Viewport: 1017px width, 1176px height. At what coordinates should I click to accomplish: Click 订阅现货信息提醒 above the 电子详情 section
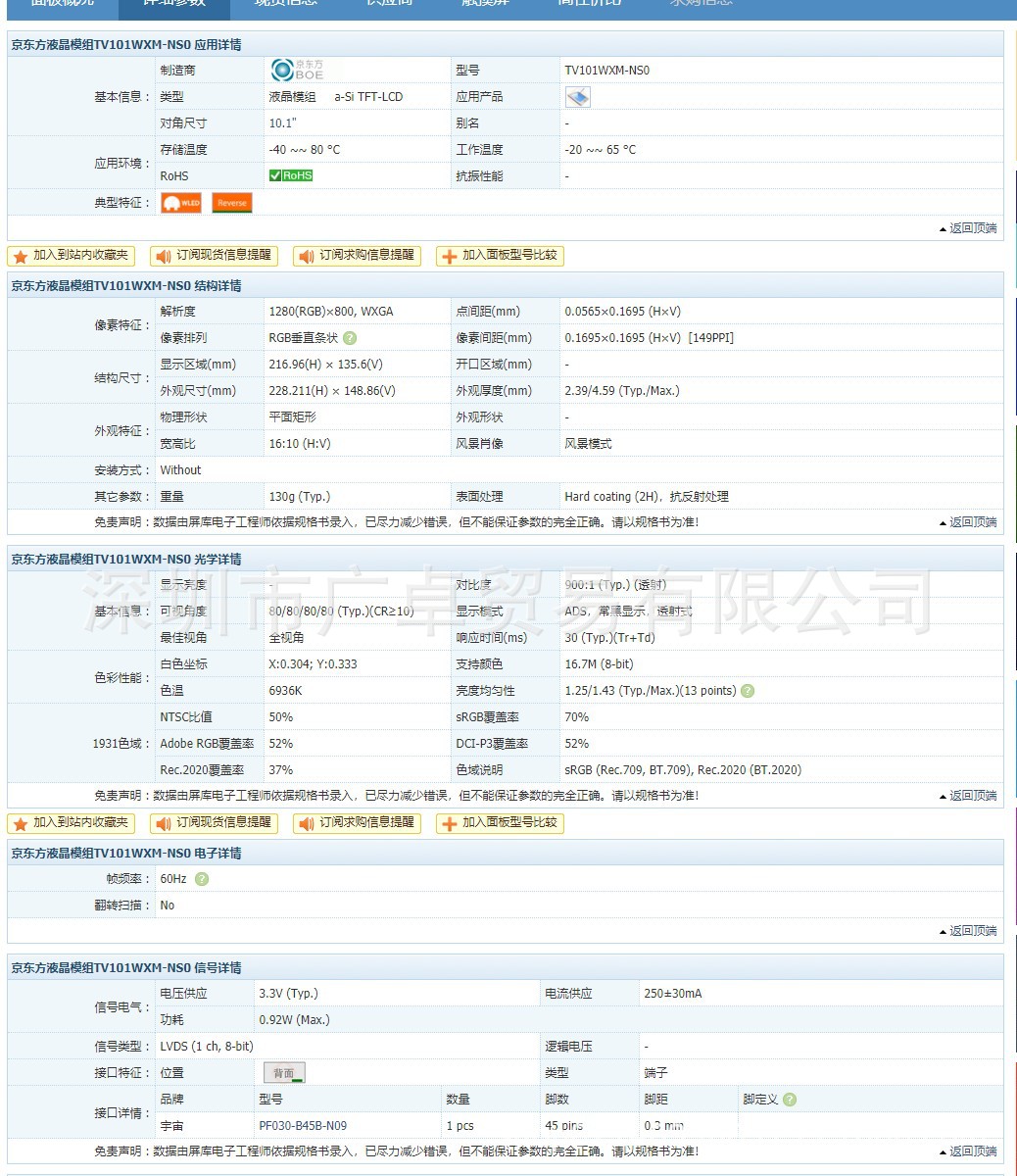point(214,823)
